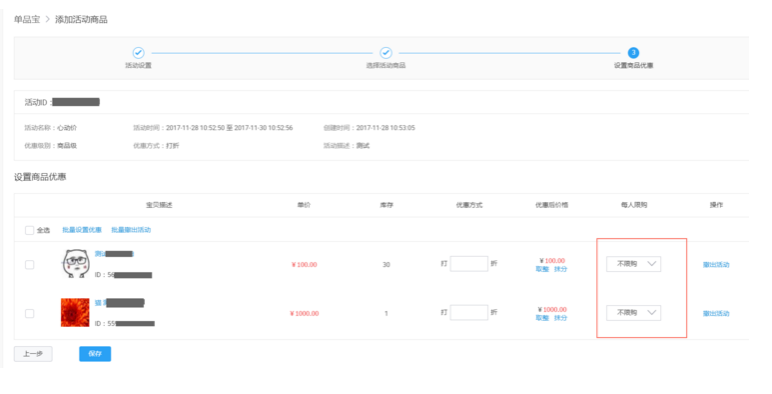Click 取整 under the ¥1000.00 discounted price

[x=542, y=318]
